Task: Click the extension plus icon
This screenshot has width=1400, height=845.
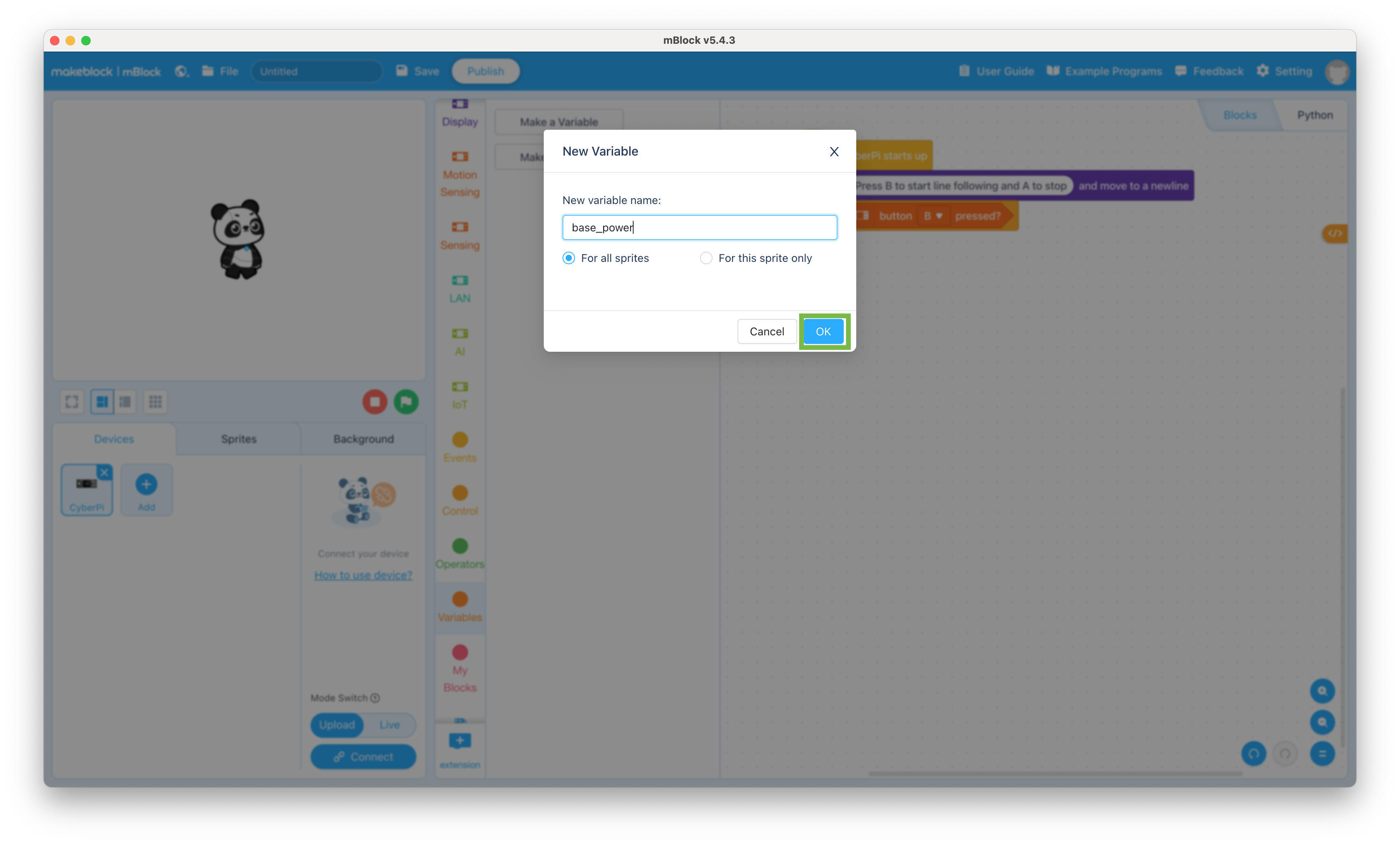Action: click(459, 741)
